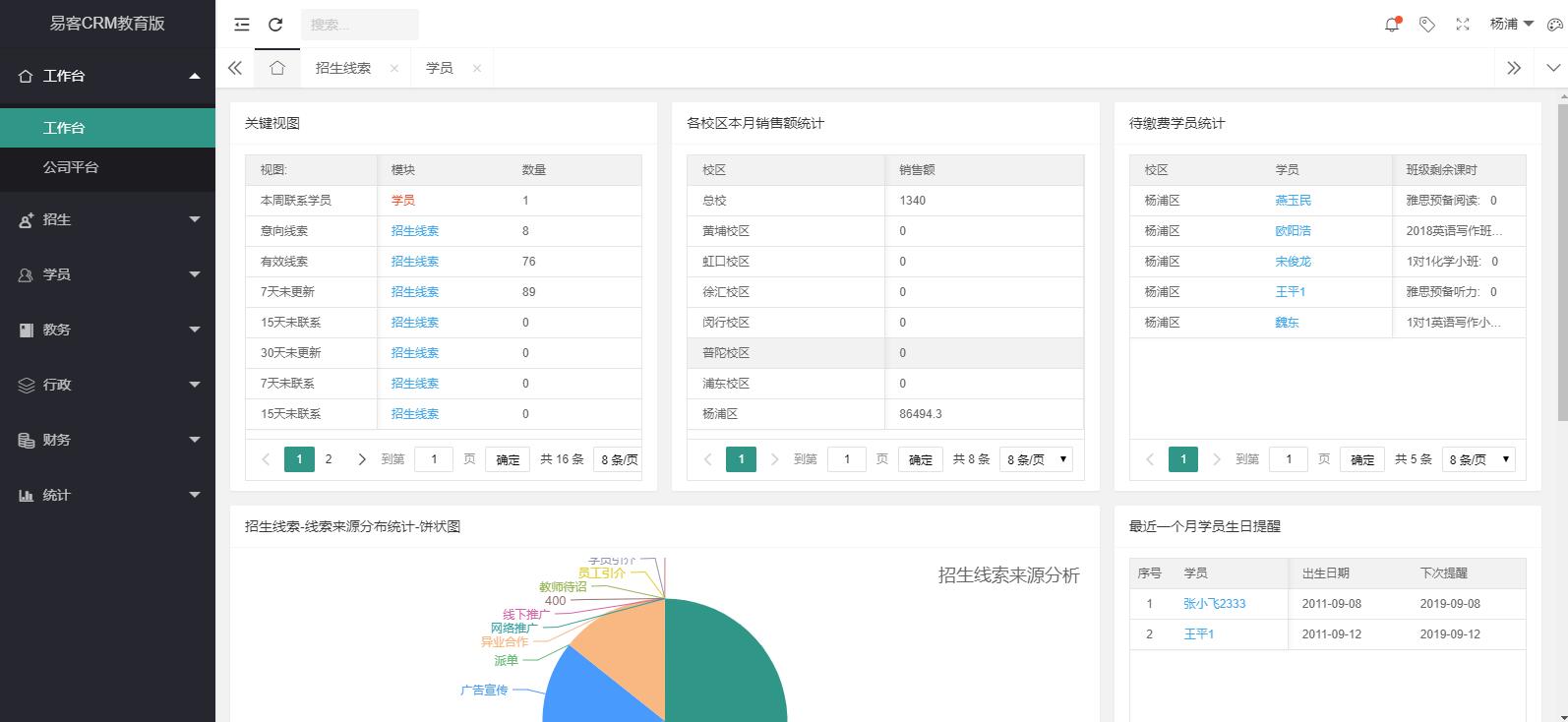Click next page arrow in 各校区本月销售额统计
The image size is (1568, 722).
click(775, 459)
